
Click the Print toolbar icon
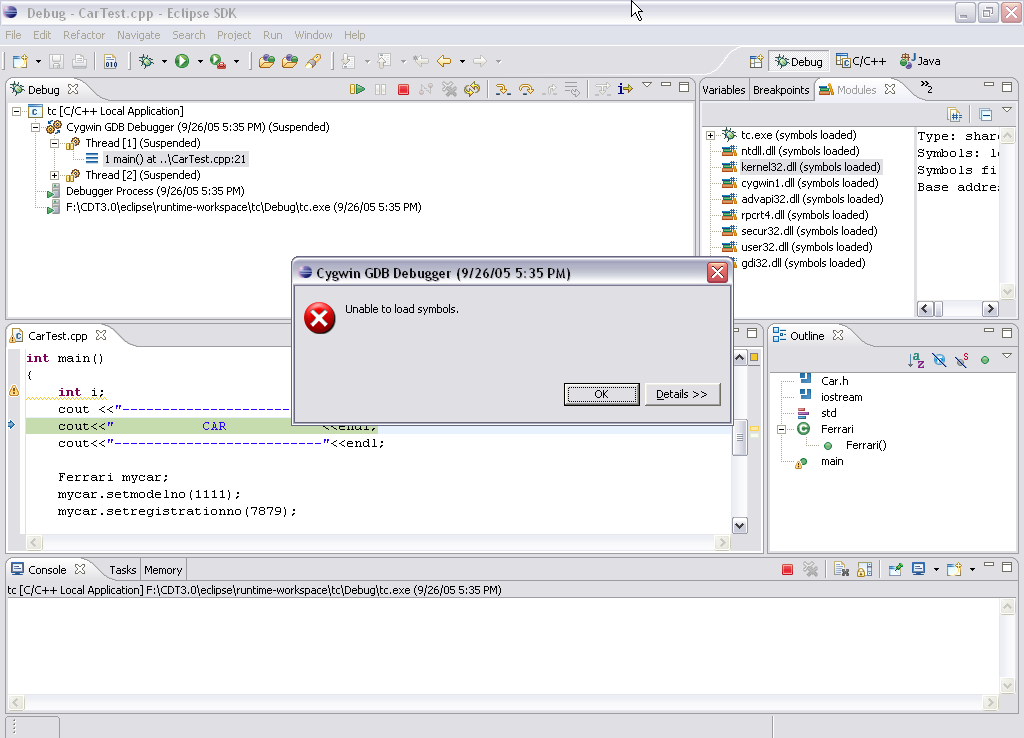point(79,61)
